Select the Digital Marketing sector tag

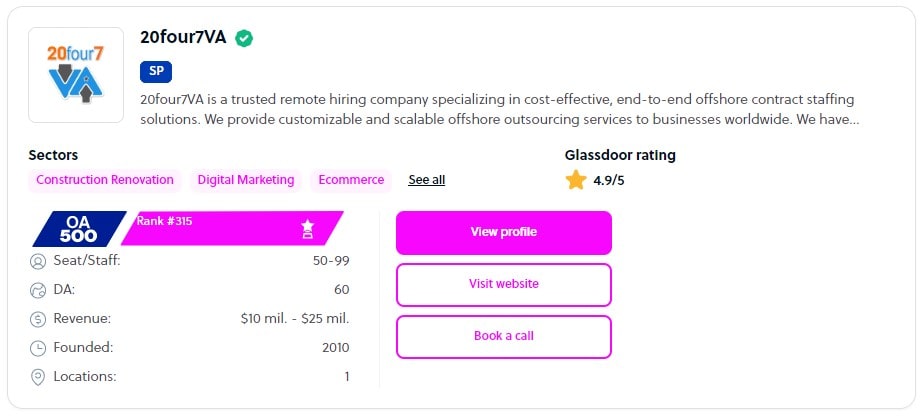coord(246,180)
